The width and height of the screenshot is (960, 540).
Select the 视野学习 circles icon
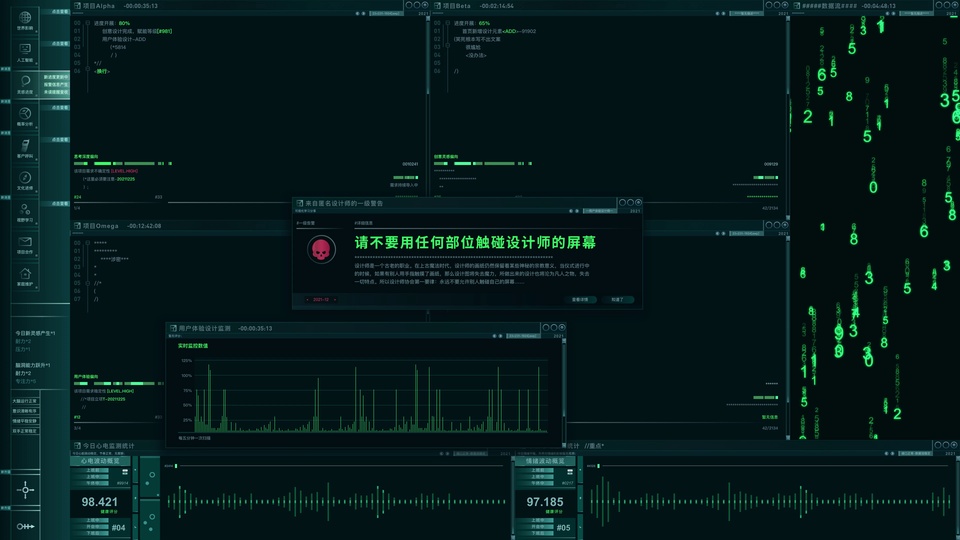tap(25, 209)
